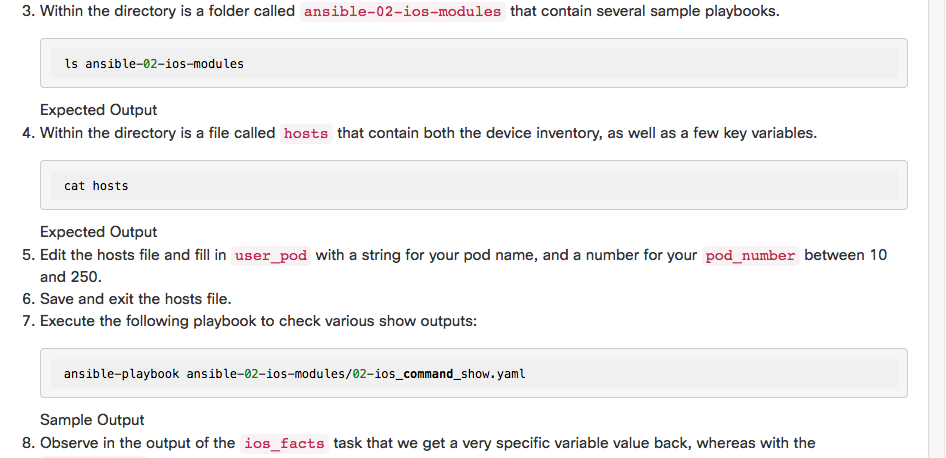Click the text 'Save and exit the hosts file.'

pyautogui.click(x=136, y=299)
